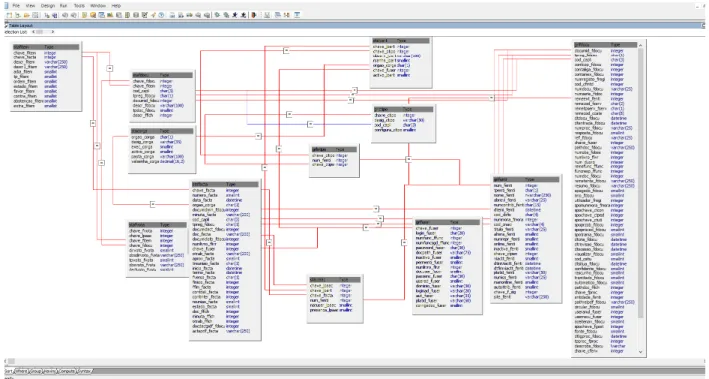Click the left arrow beside Selection List
This screenshot has width=709, height=379.
click(34, 32)
